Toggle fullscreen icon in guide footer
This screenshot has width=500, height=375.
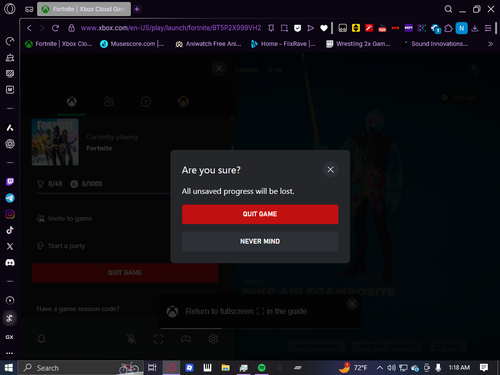(159, 339)
